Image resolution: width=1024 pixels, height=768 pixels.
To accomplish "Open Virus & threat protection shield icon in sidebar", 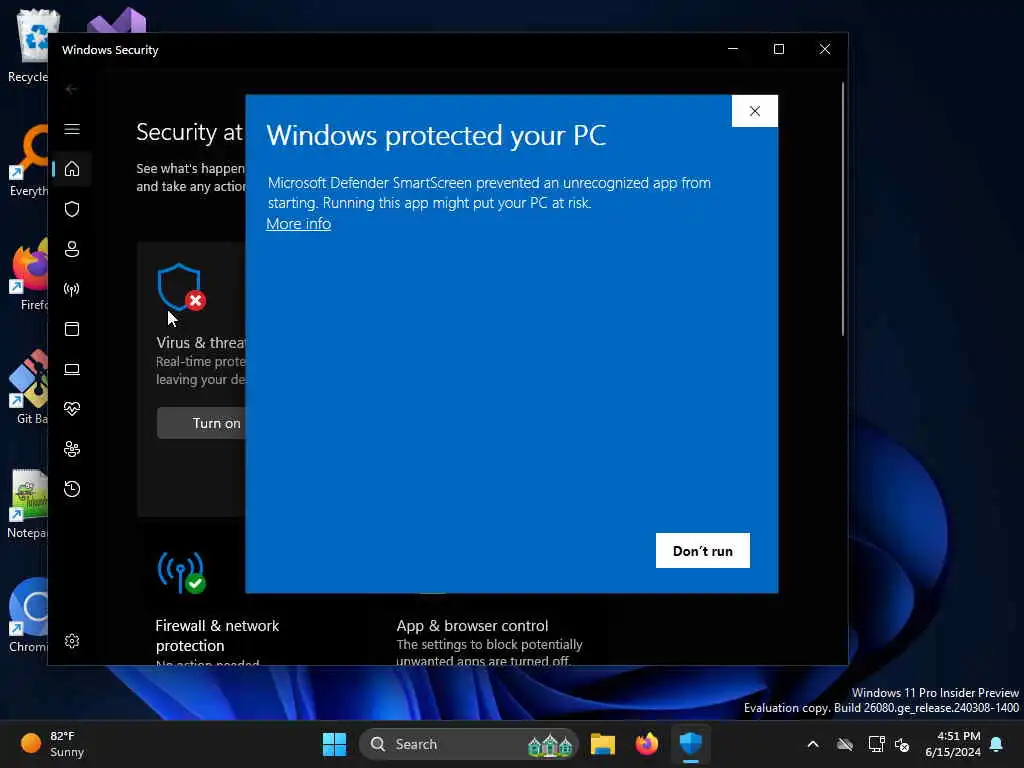I will pos(72,209).
